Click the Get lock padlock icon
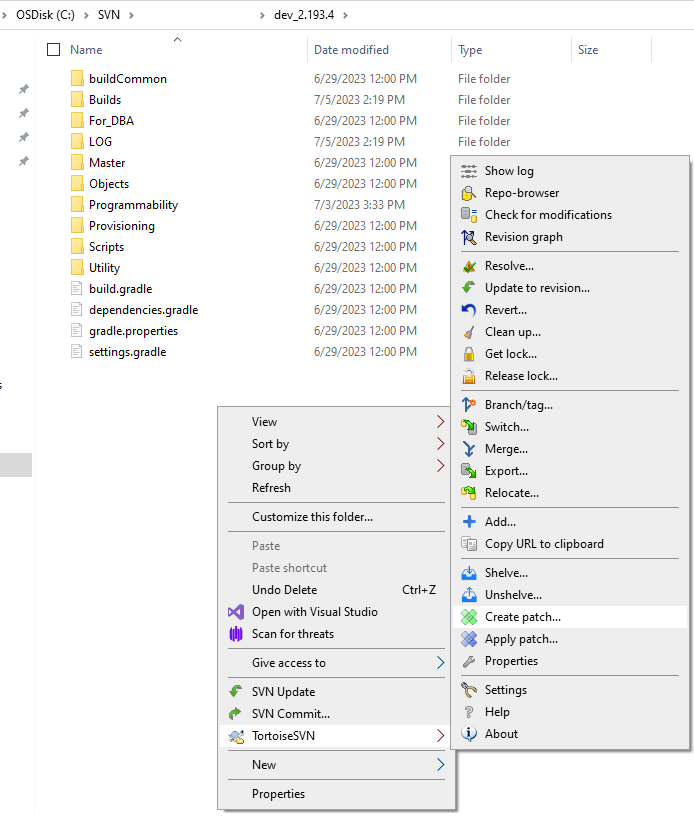The image size is (694, 819). tap(469, 354)
